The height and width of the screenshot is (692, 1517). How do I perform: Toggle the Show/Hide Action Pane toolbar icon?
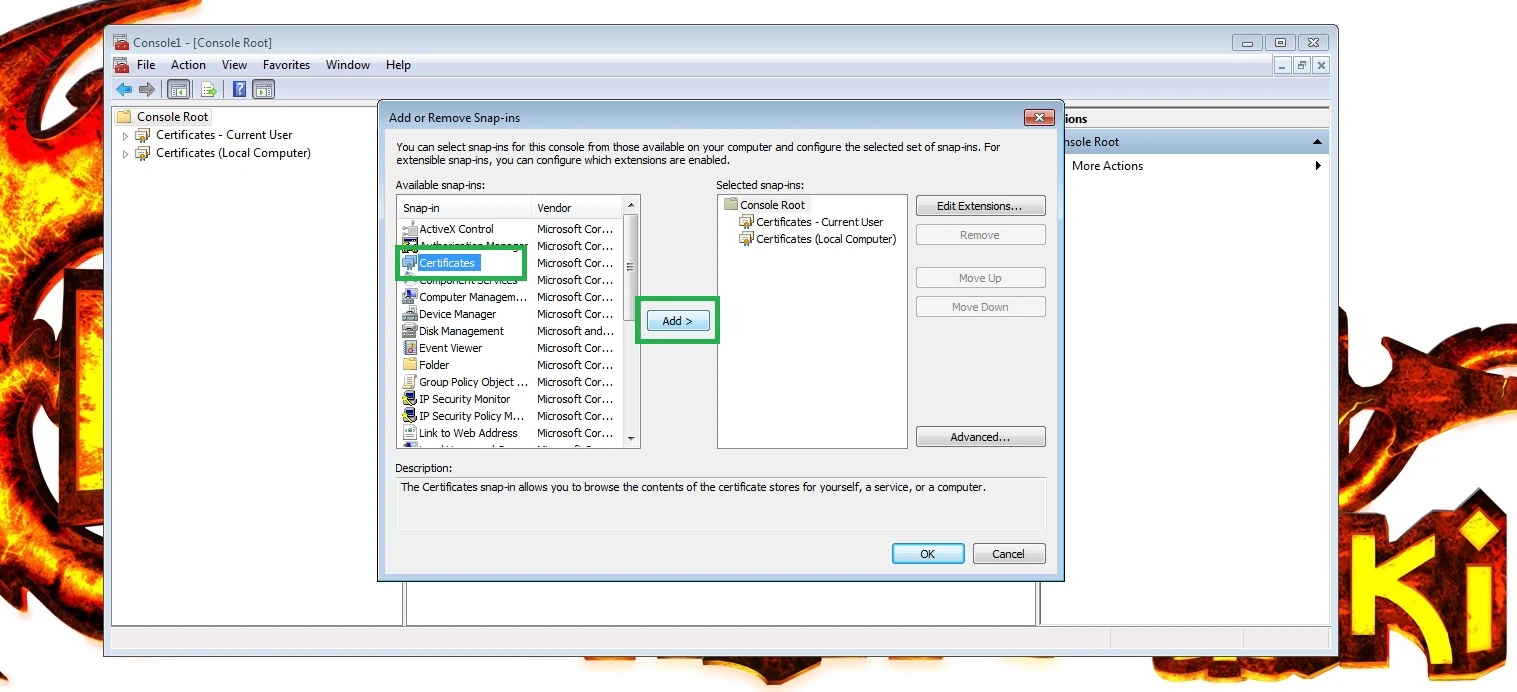264,89
